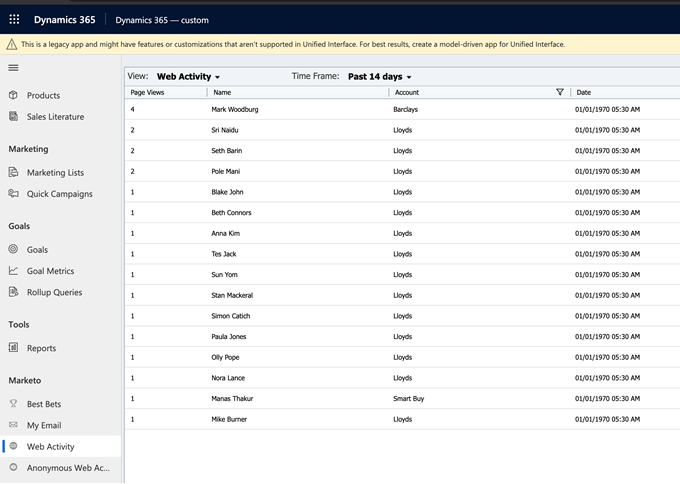
Task: Click Lloyds account in Paula Jones row
Action: (402, 337)
